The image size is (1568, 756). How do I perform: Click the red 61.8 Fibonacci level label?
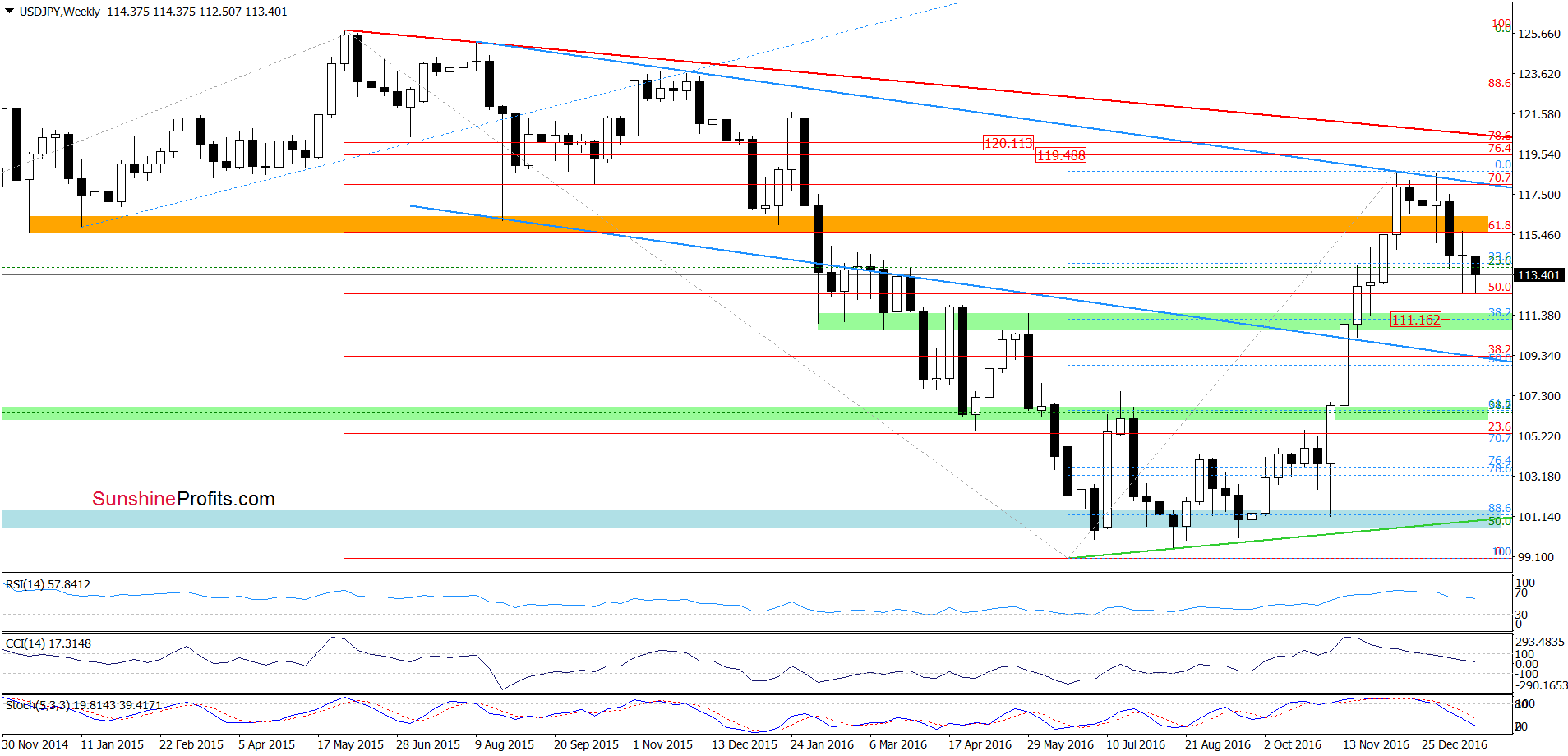pos(1500,225)
